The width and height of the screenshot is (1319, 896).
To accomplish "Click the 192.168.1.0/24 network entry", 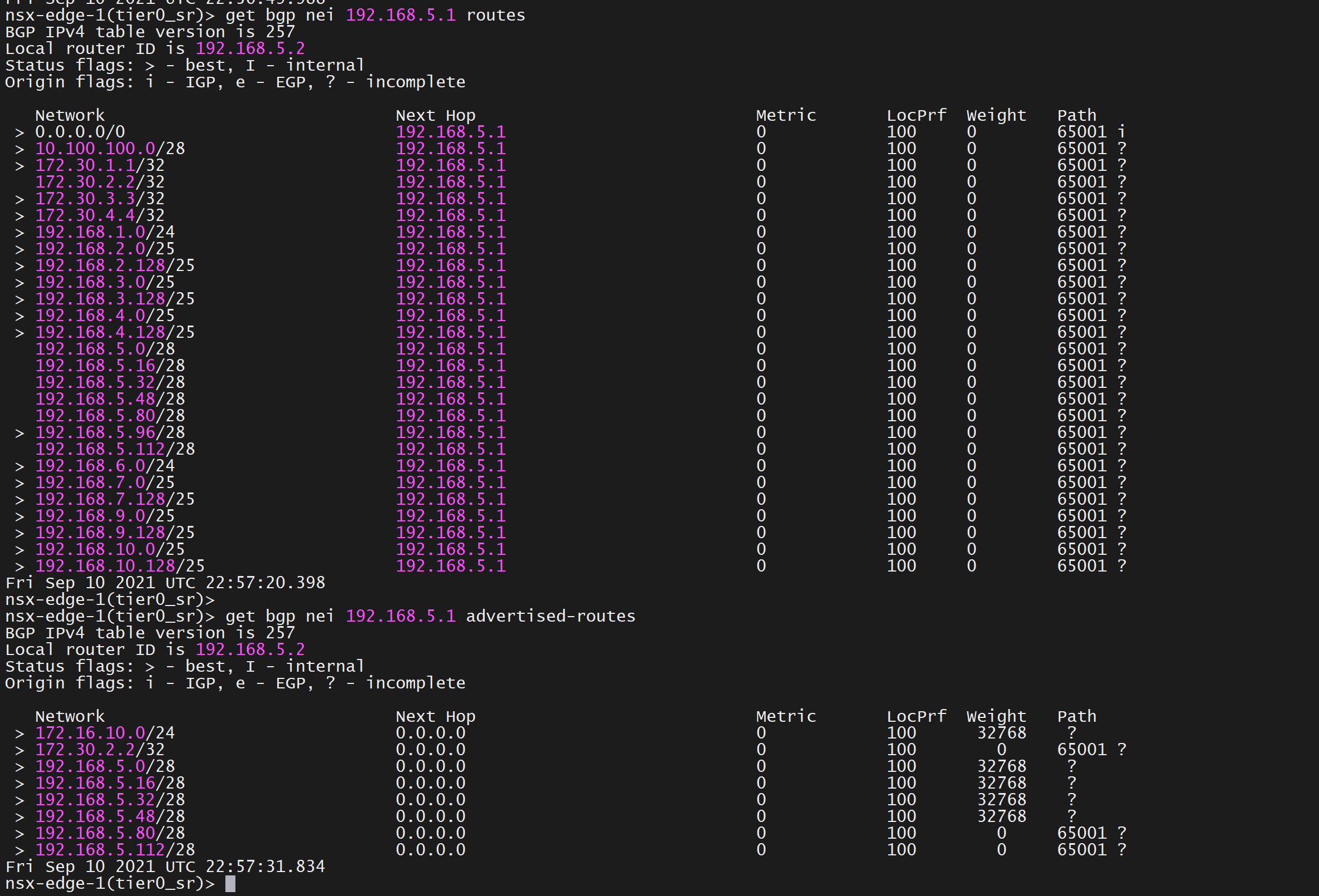I will tap(105, 232).
